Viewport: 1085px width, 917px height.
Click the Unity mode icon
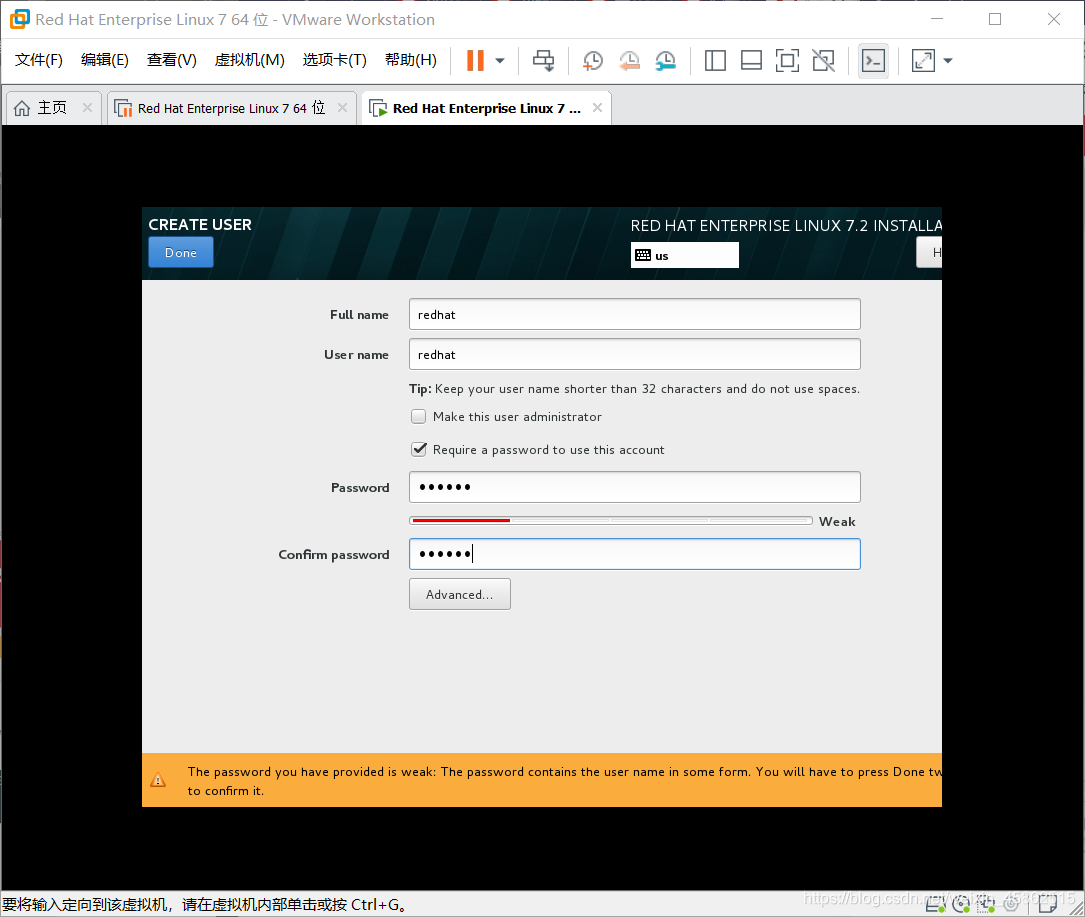click(x=823, y=60)
